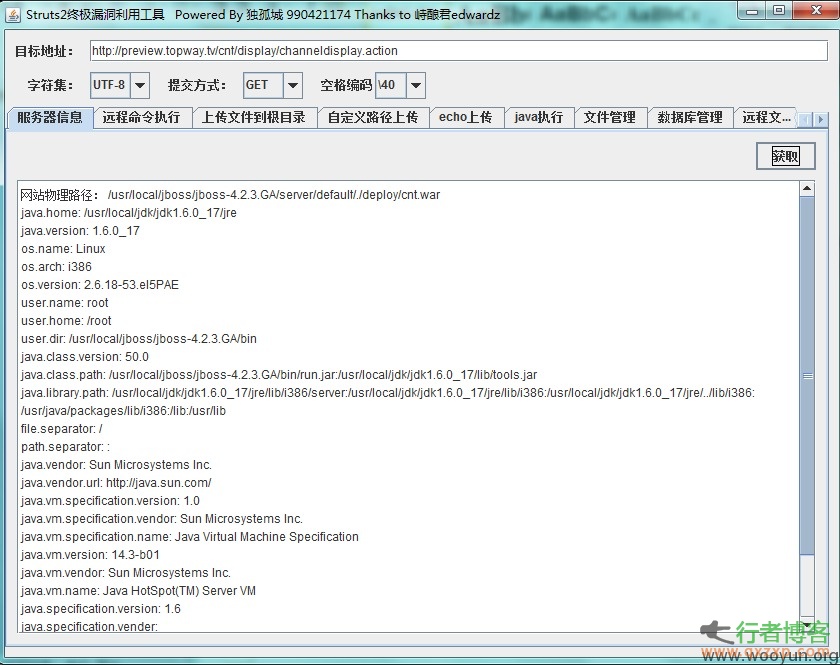
Task: Click the tab strip right scroll arrow
Action: (x=821, y=119)
